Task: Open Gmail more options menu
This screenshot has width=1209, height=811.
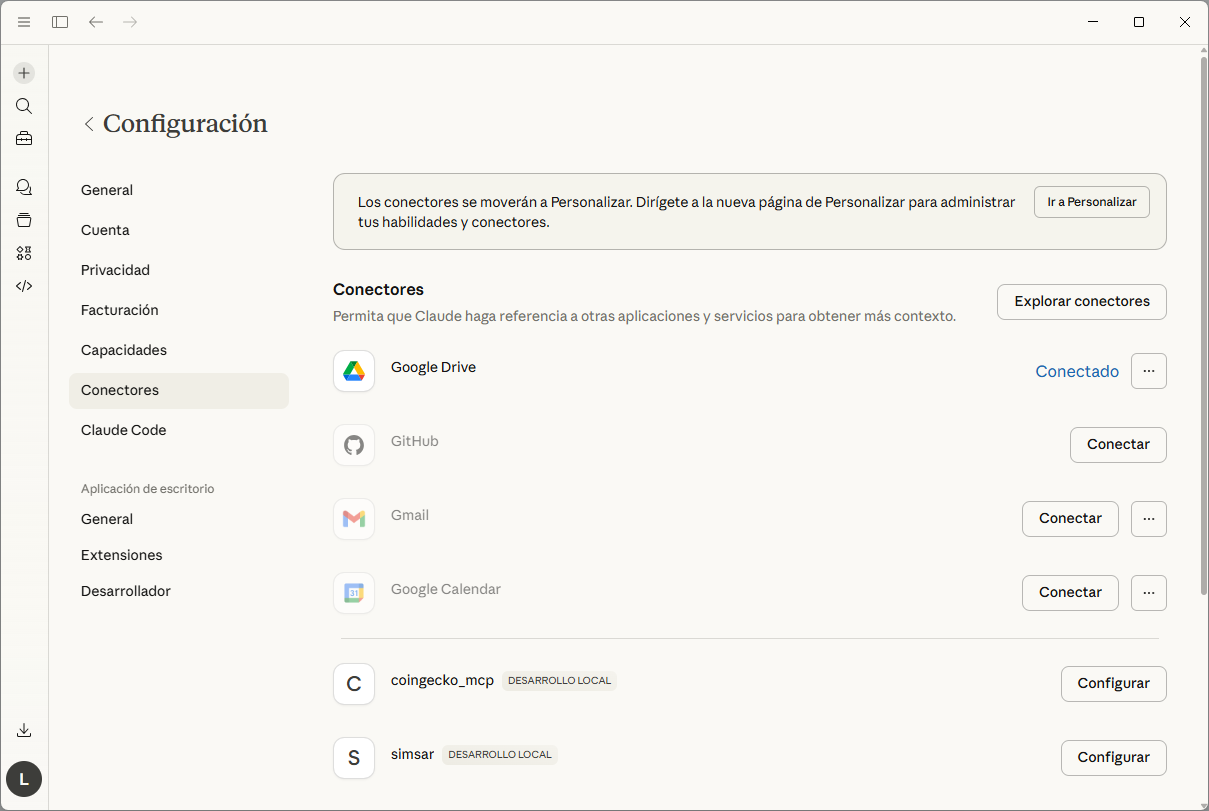Action: [1148, 519]
